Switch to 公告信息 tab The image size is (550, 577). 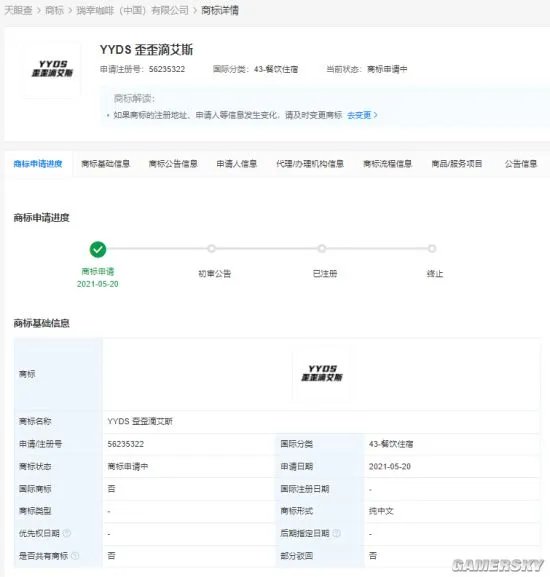(x=521, y=164)
